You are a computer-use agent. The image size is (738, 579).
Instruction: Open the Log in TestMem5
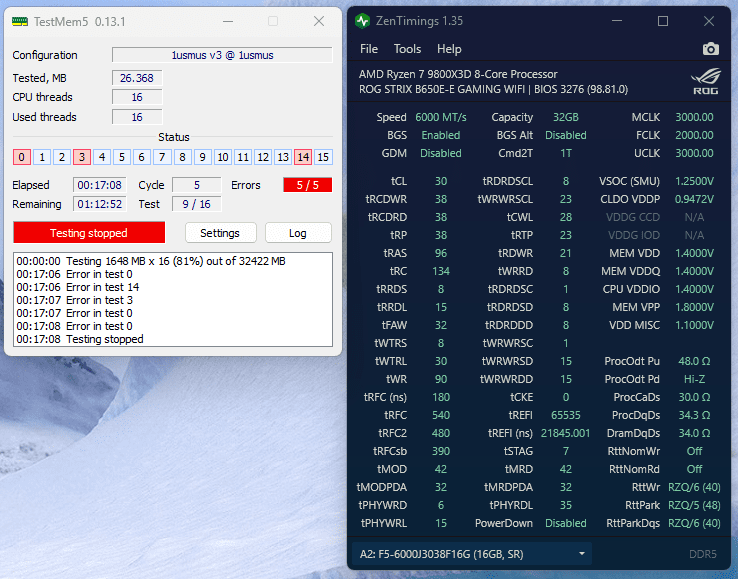298,233
